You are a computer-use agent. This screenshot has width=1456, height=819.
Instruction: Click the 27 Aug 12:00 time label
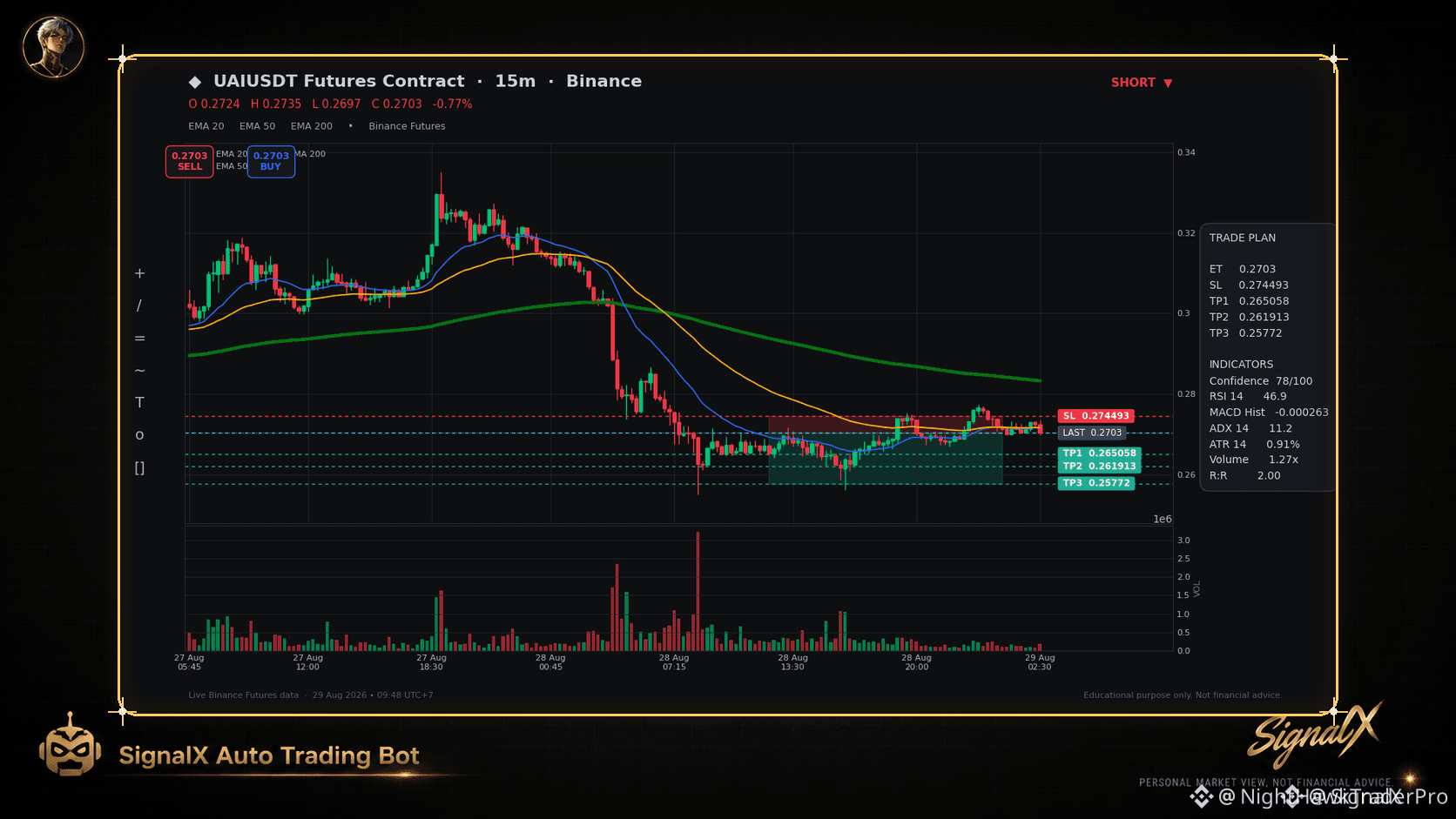(307, 662)
